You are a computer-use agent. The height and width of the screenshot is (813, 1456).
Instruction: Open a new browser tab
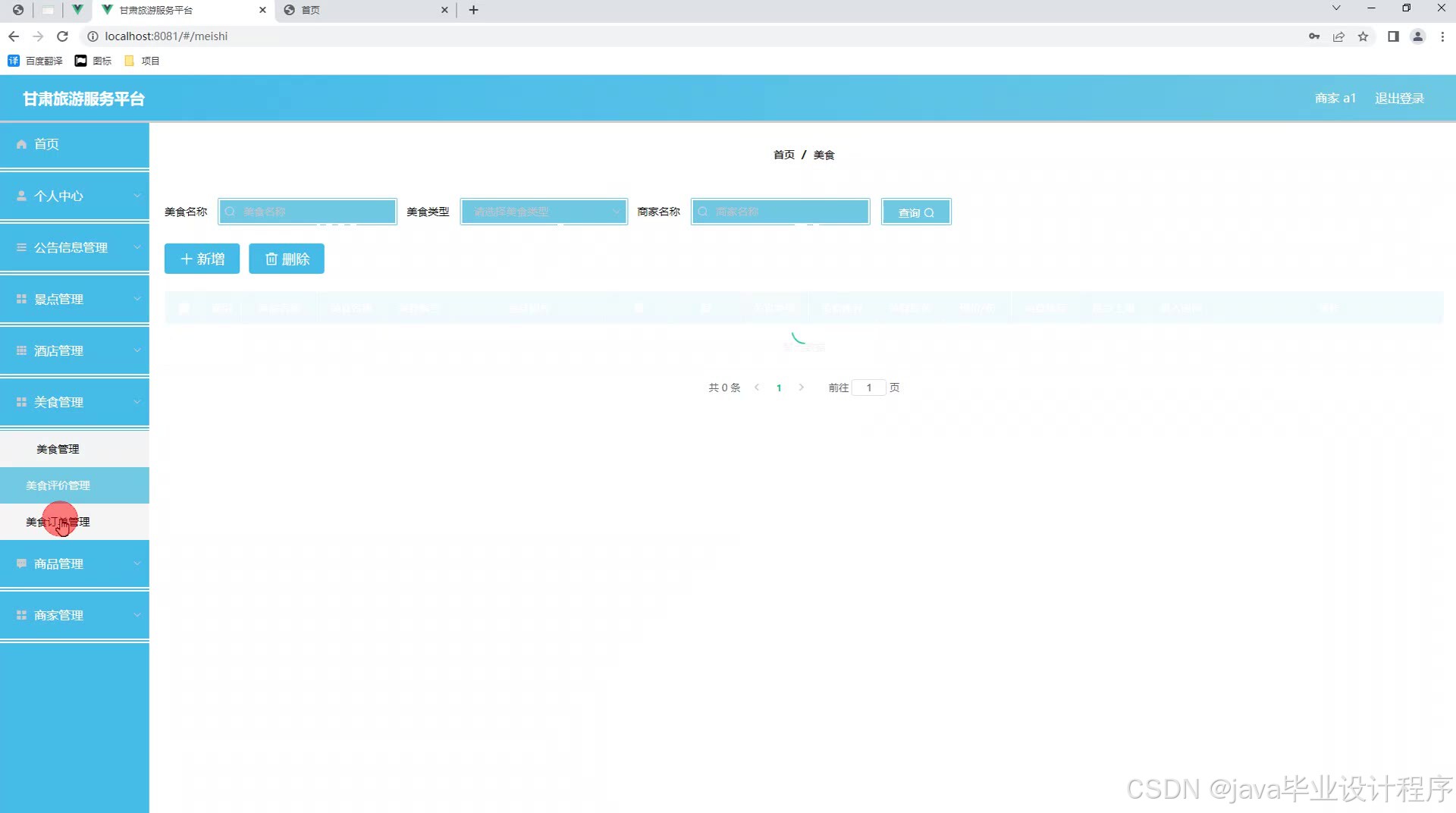[x=473, y=10]
